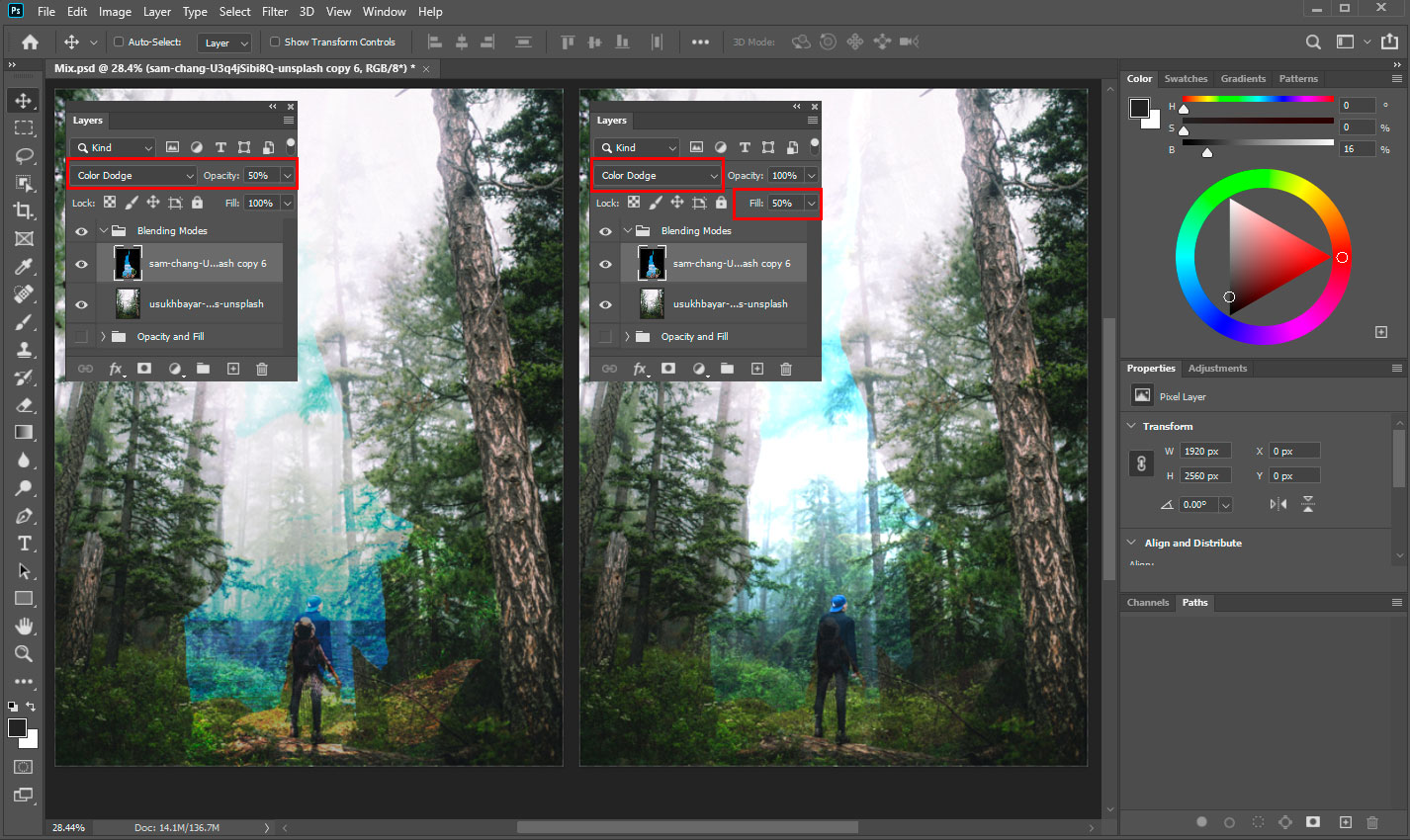
Task: Select the Hand tool
Action: tap(24, 626)
